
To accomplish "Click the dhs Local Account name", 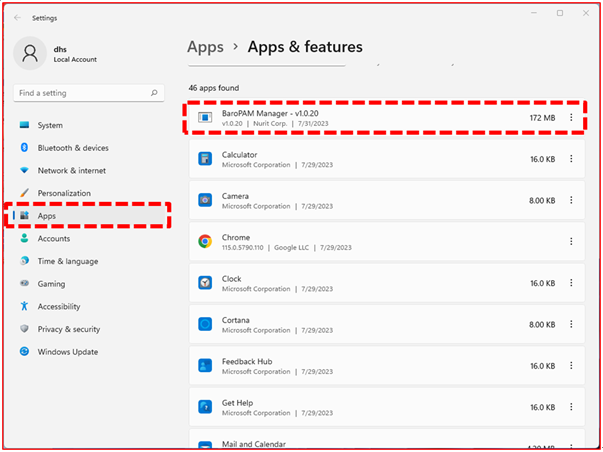I will [75, 54].
